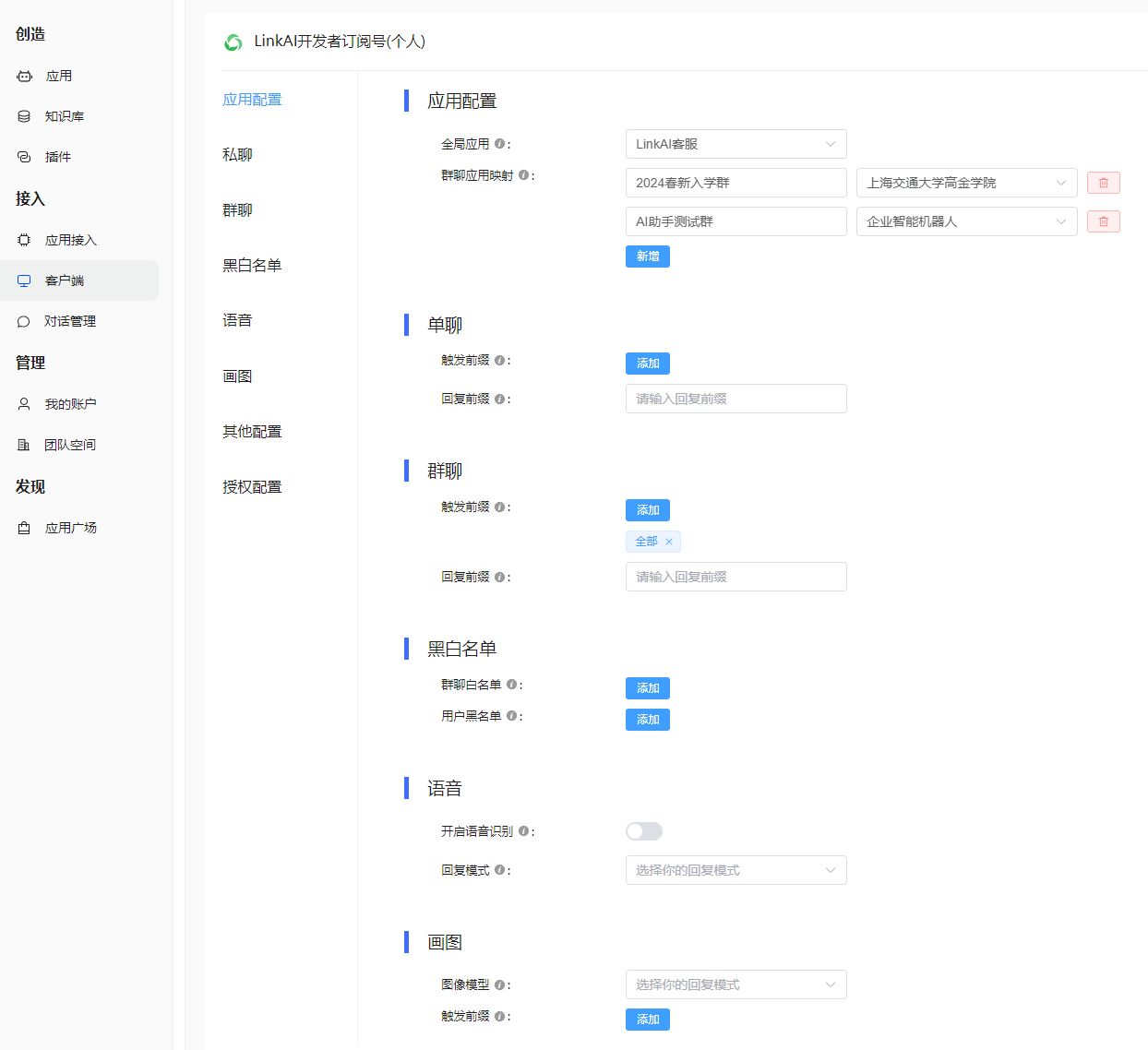This screenshot has width=1148, height=1050.
Task: Select the 授权配置 section tab
Action: (x=252, y=487)
